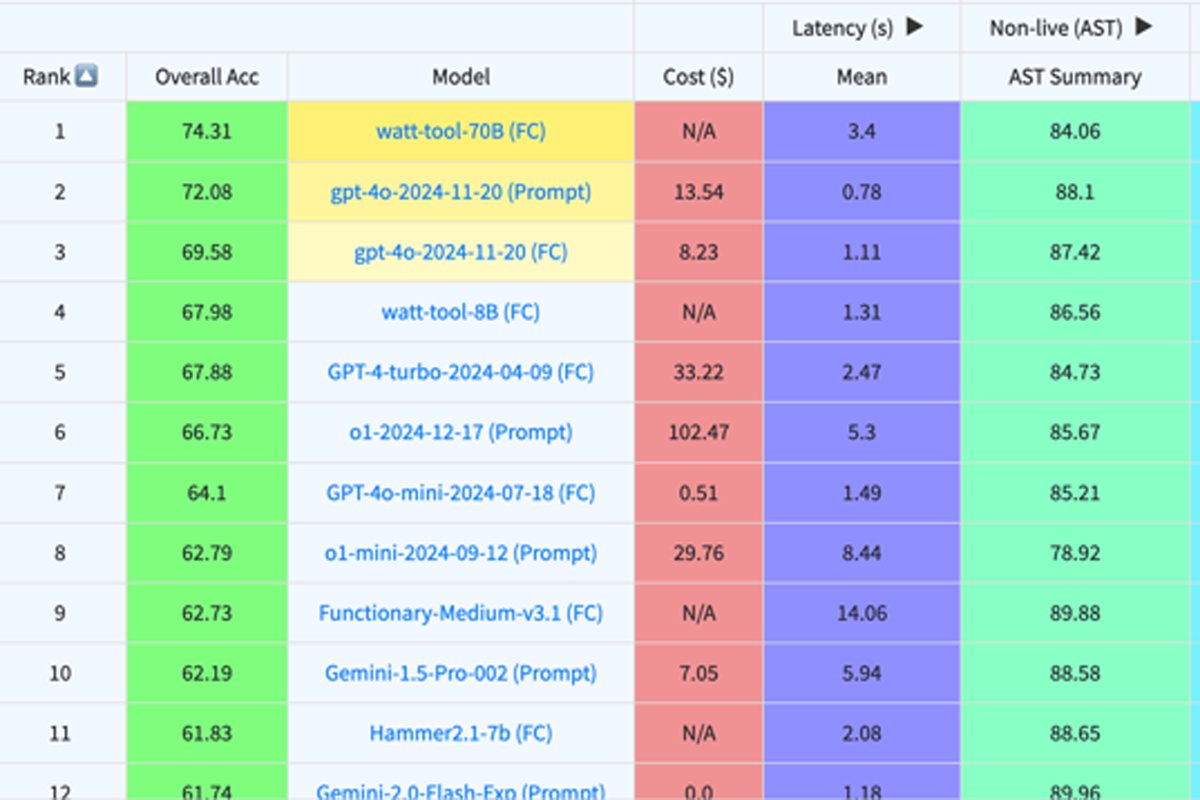Viewport: 1200px width, 800px height.
Task: Select the 87.42 AST summary cell
Action: [x=1075, y=252]
